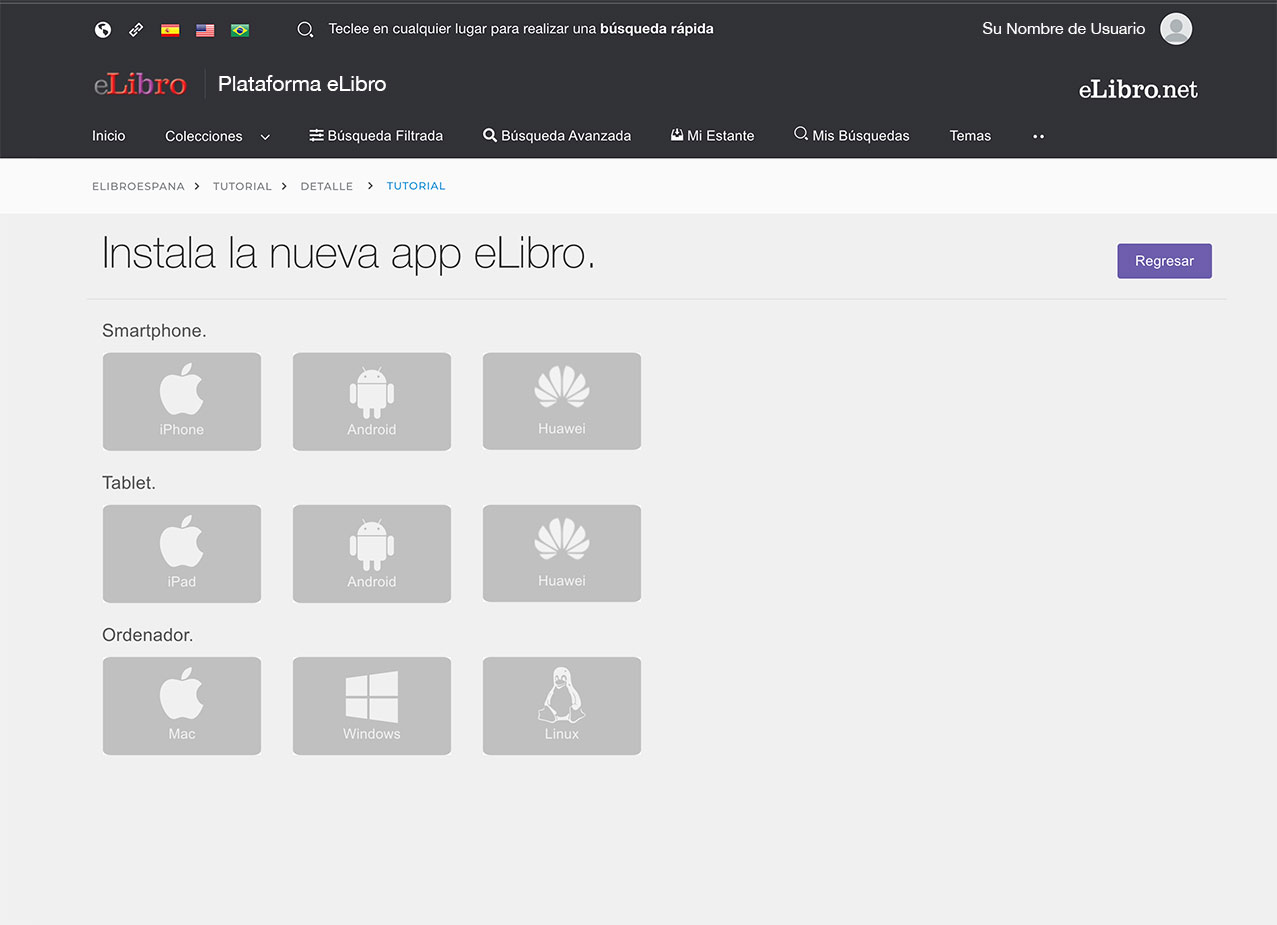This screenshot has height=925, width=1277.
Task: Switch language with the United States flag
Action: pyautogui.click(x=205, y=30)
